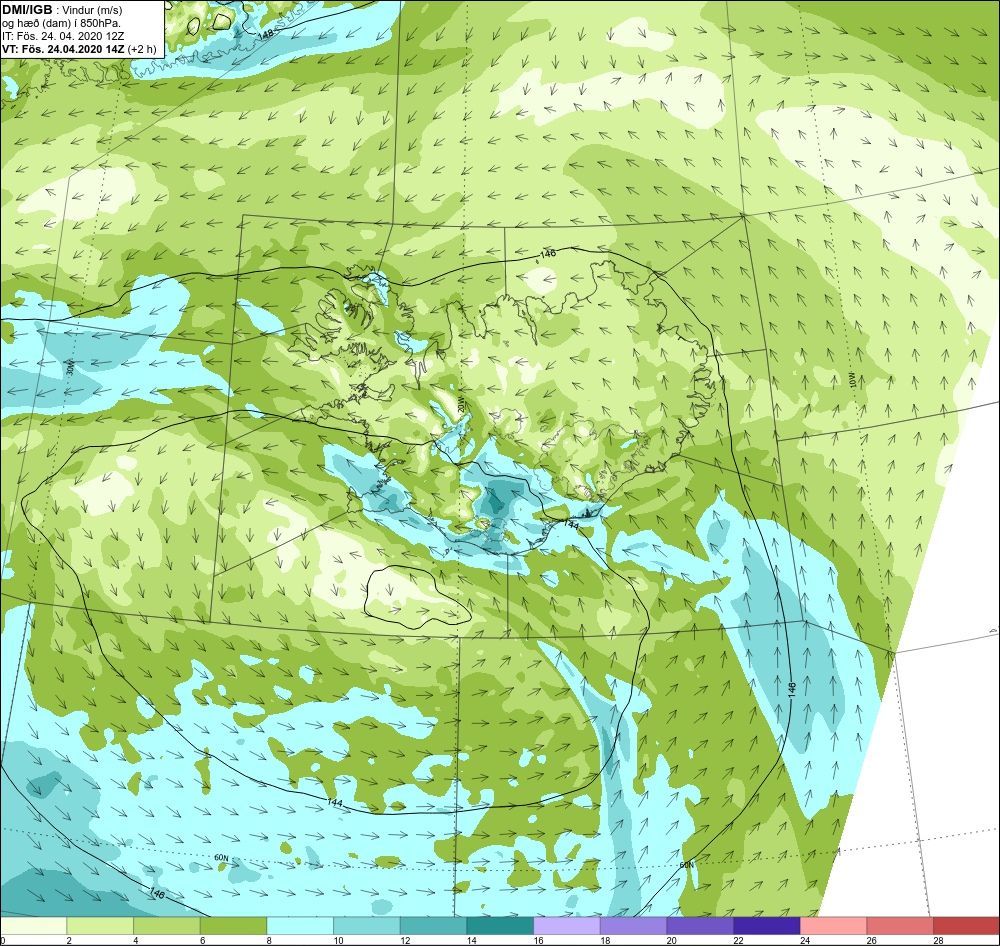Viewport: 1000px width, 946px height.
Task: Click the "VT: Fös. 24.04.2020 14Z" valid time
Action: (x=63, y=49)
